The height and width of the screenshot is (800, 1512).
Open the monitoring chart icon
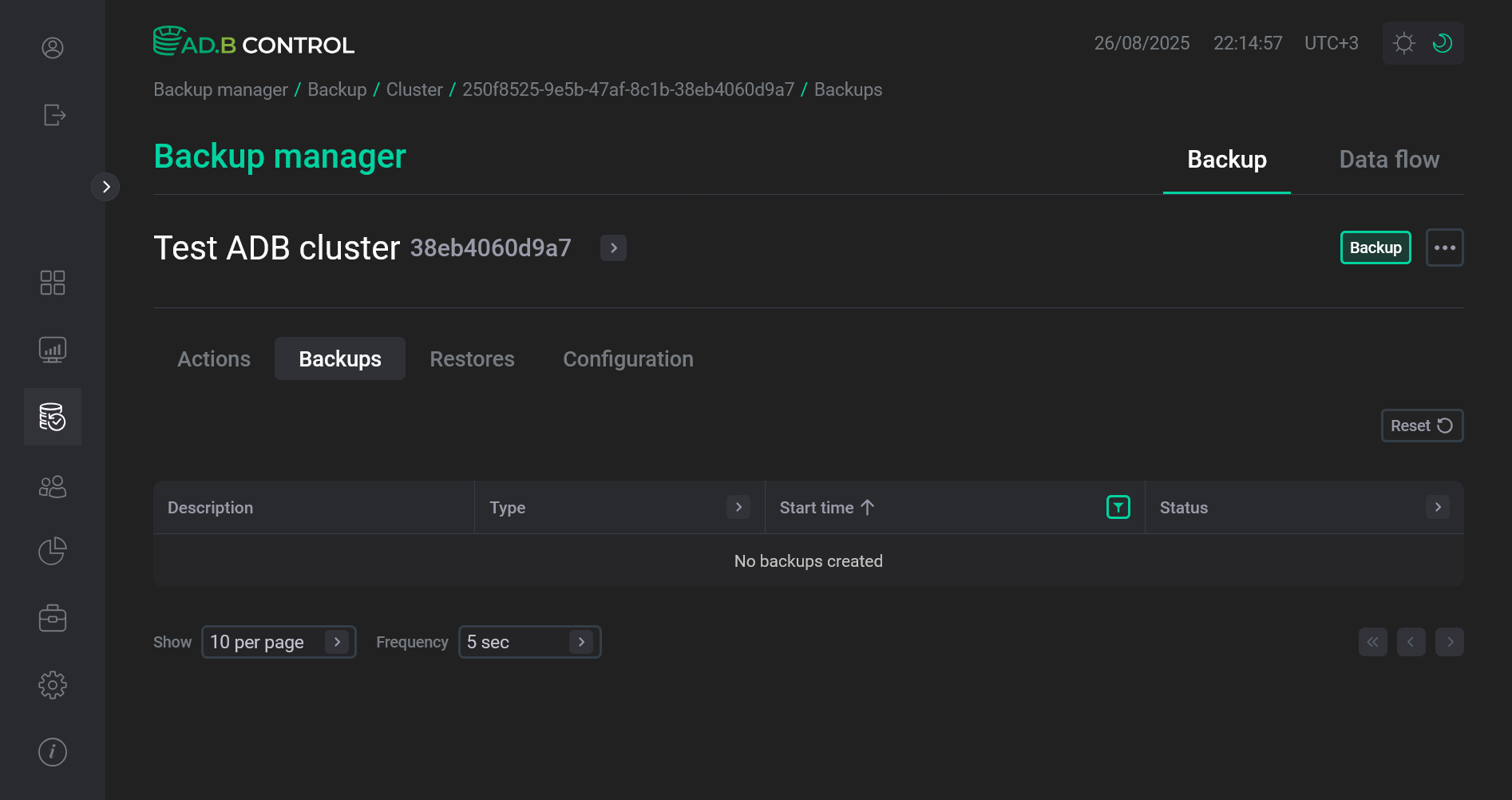(53, 350)
